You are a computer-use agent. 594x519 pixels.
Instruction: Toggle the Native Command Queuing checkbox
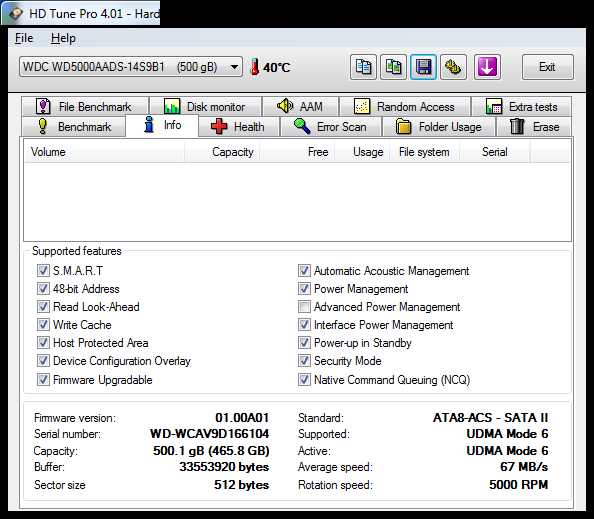[304, 380]
